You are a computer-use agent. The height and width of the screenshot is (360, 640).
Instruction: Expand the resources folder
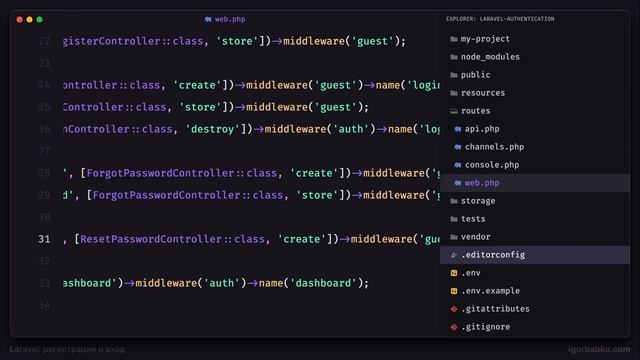535,93
